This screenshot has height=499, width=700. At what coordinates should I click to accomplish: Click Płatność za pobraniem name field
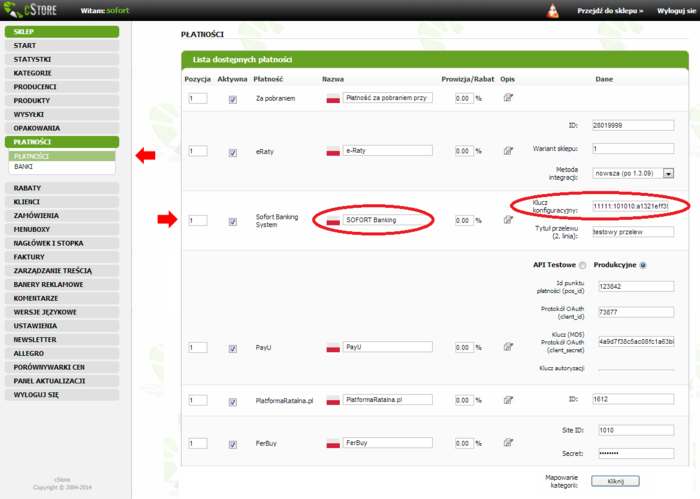click(x=388, y=98)
